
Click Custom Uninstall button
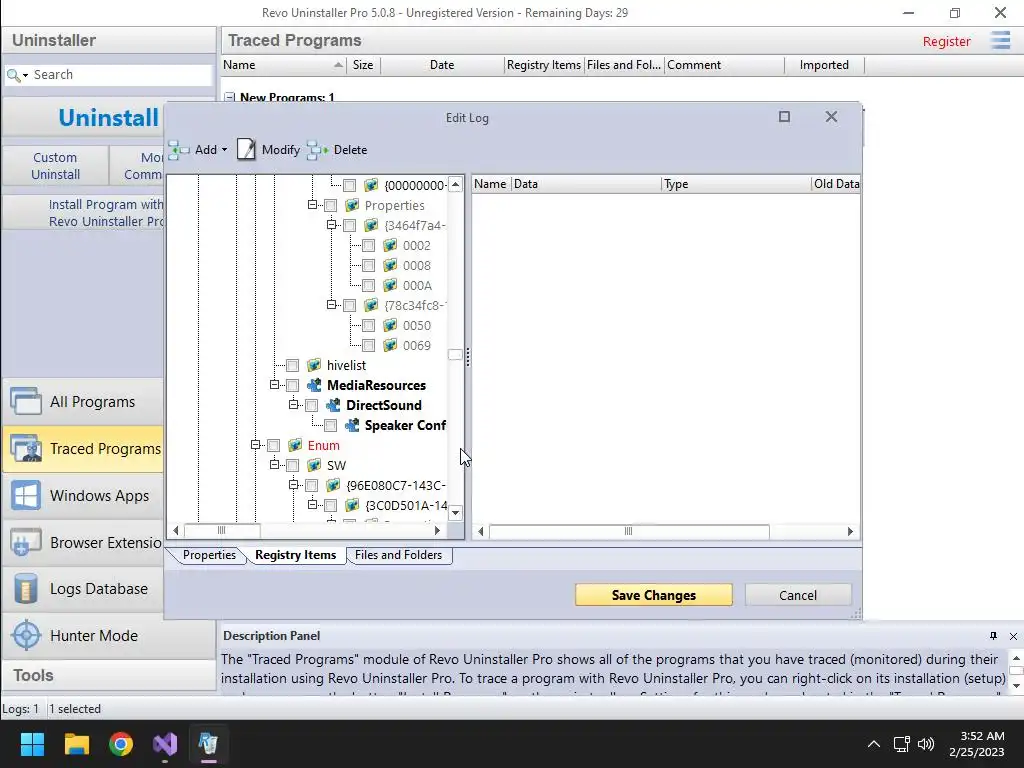[x=56, y=166]
